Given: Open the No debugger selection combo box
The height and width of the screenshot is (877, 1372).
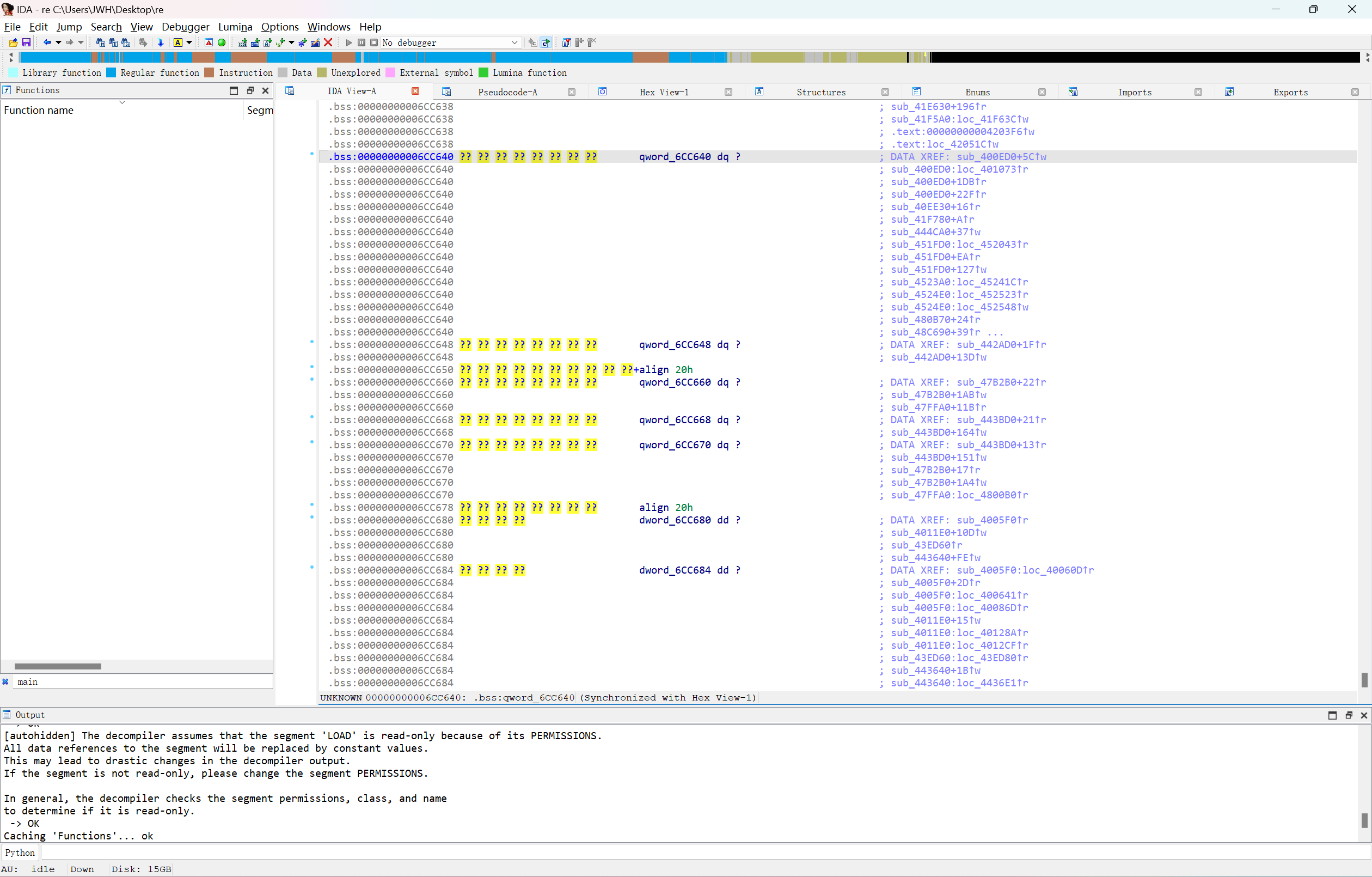Looking at the screenshot, I should [x=450, y=43].
